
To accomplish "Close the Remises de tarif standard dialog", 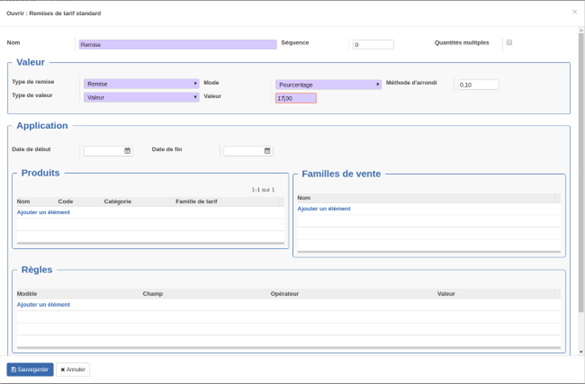I will (575, 12).
